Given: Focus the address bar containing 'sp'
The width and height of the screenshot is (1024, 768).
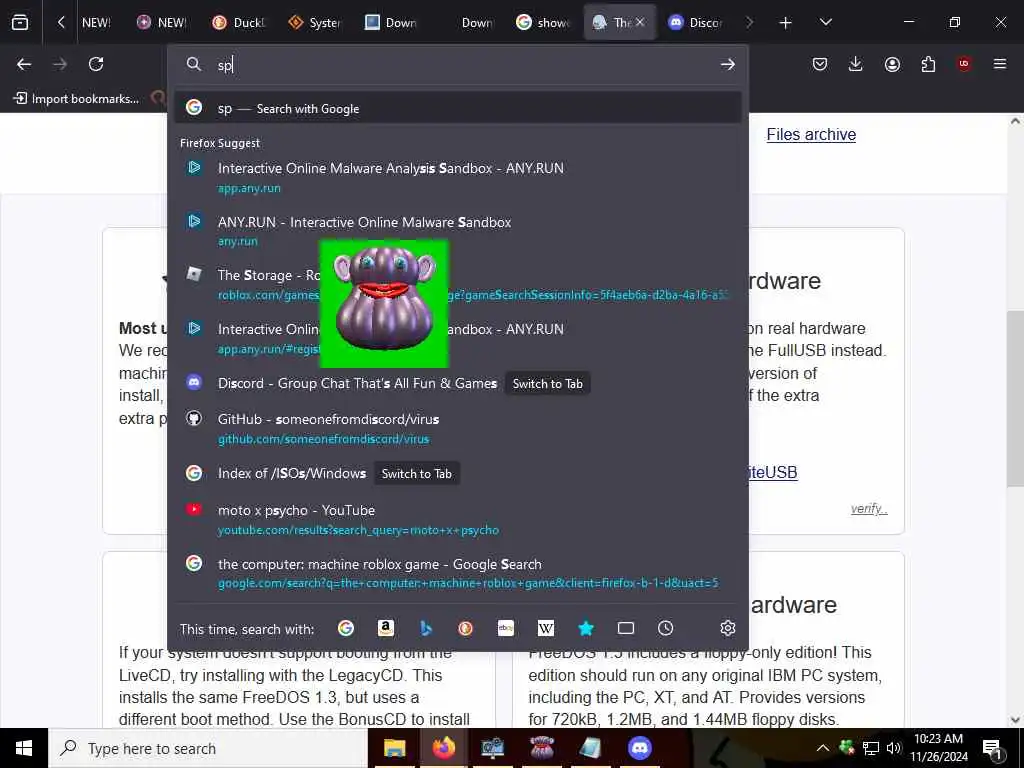Looking at the screenshot, I should (x=457, y=65).
